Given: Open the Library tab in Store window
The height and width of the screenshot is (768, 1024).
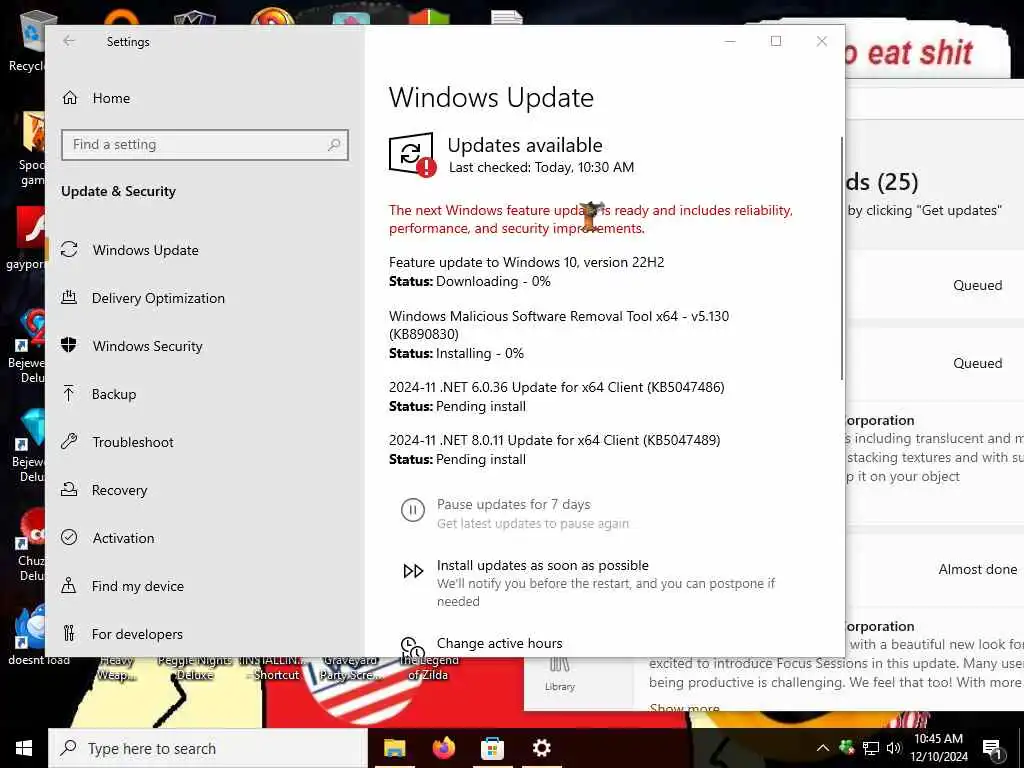Looking at the screenshot, I should 560,675.
